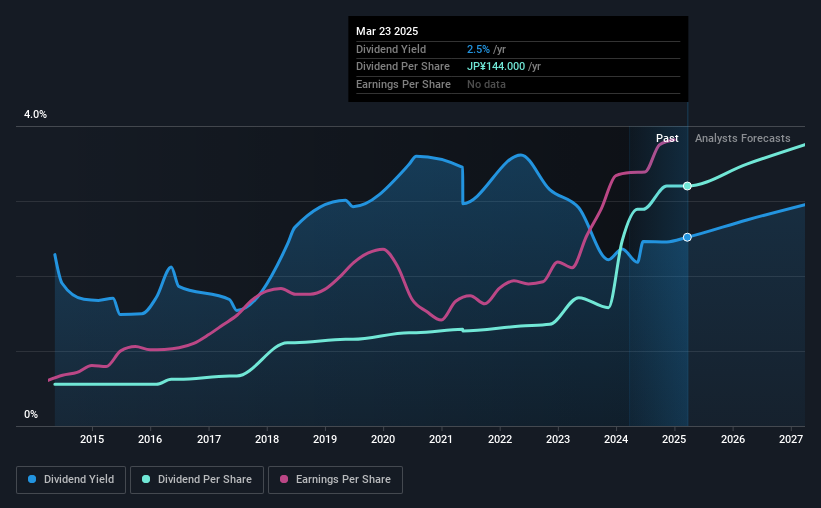Click the 2015 x-axis label
Screen dimensions: 821x508
coord(92,439)
